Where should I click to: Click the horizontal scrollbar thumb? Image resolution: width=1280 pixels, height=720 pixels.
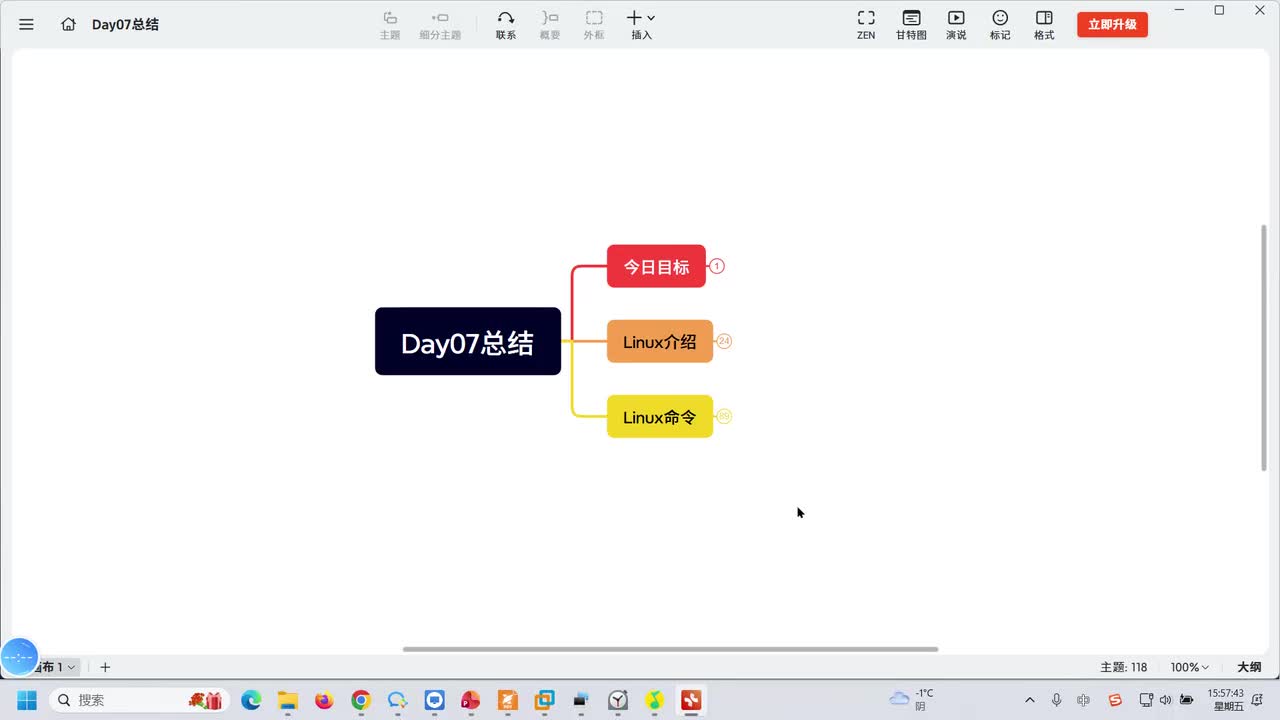point(670,649)
